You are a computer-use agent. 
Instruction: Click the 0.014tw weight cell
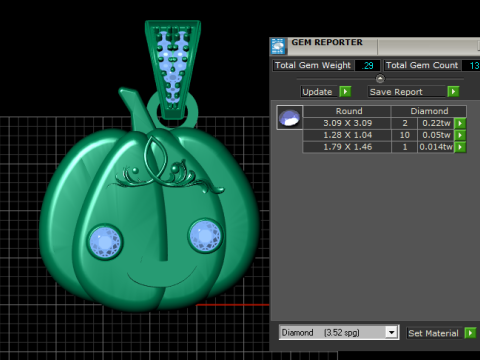tap(436, 147)
